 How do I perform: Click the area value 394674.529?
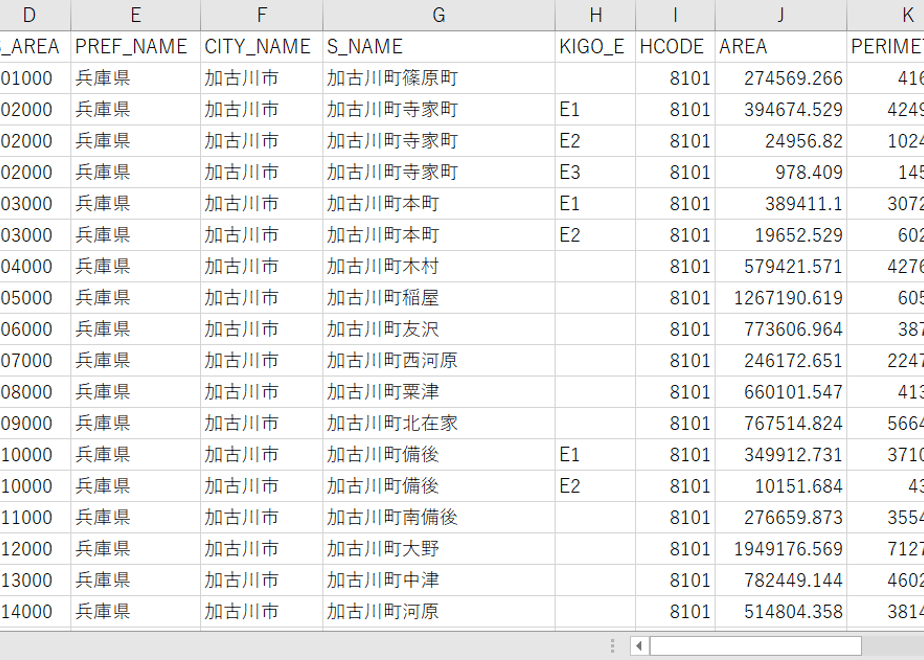781,109
